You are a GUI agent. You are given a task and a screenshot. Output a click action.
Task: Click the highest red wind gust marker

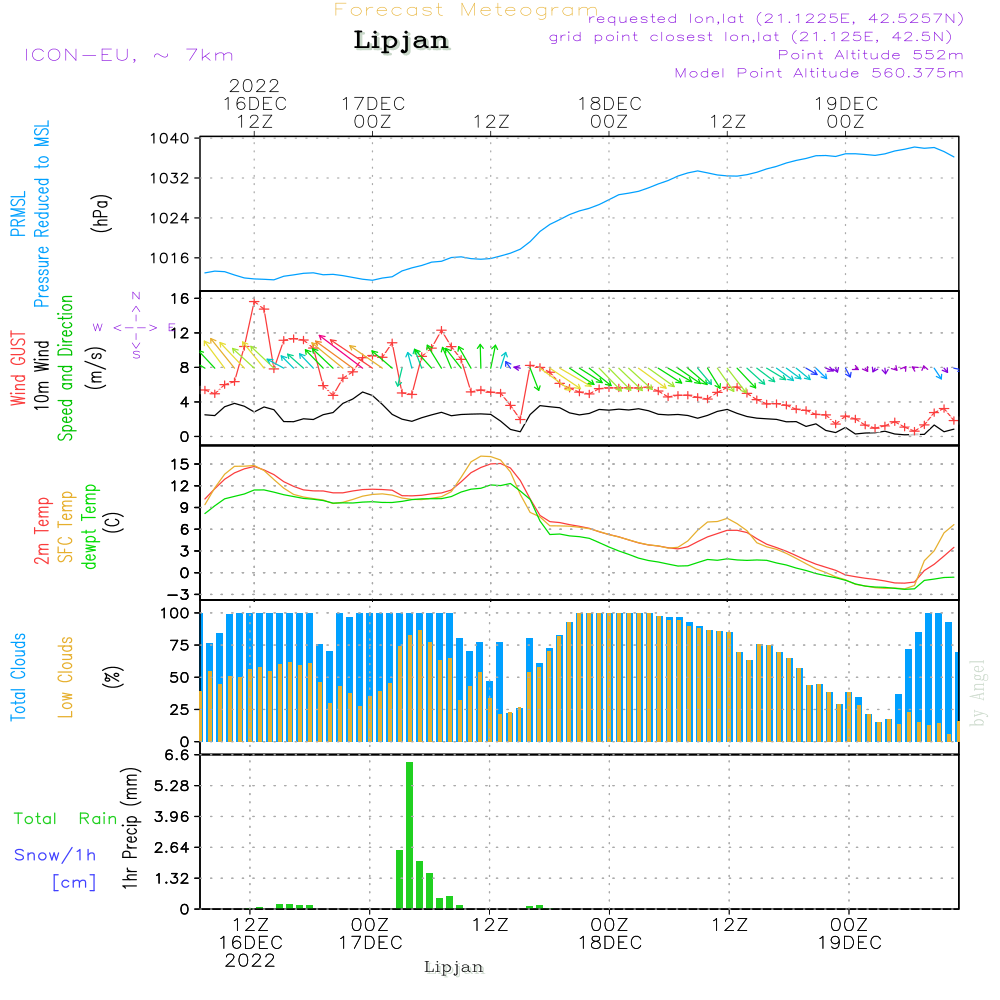click(254, 301)
